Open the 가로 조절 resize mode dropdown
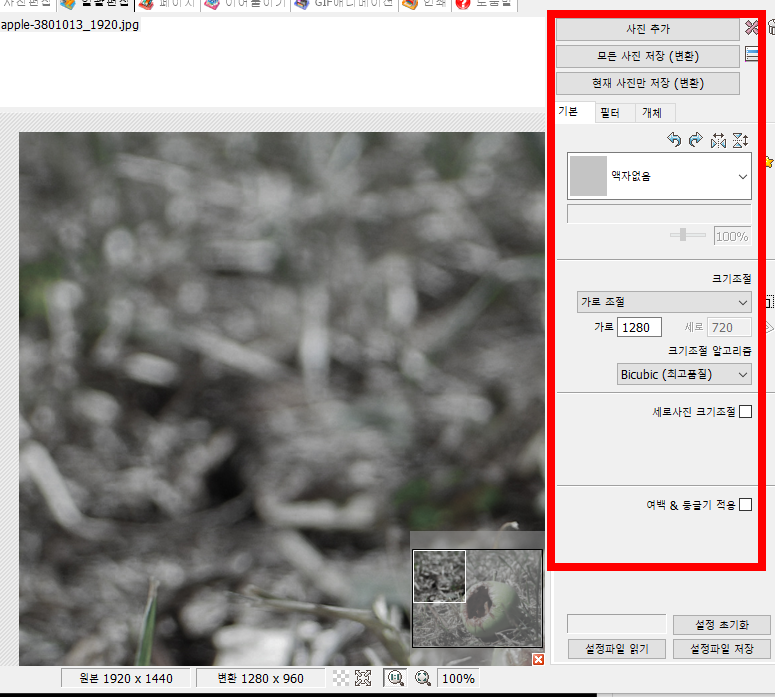Image resolution: width=775 pixels, height=697 pixels. point(664,302)
